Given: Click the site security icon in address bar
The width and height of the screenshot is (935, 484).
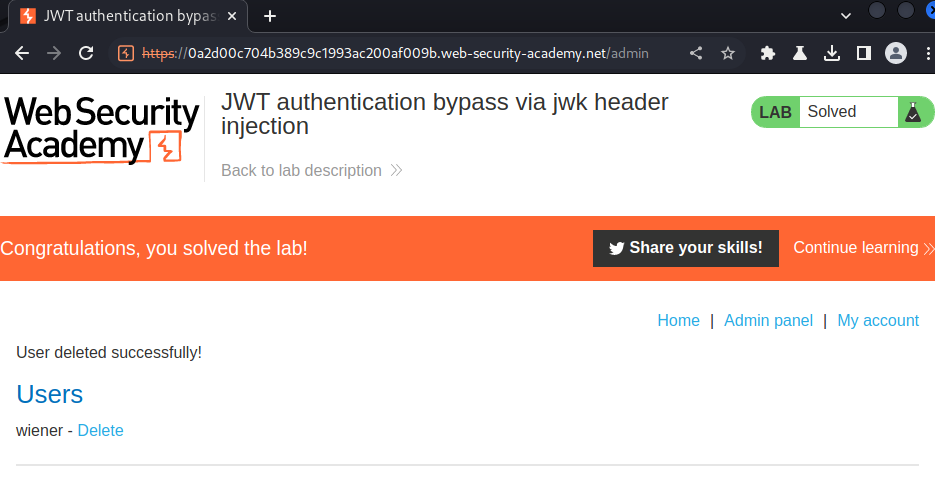Looking at the screenshot, I should [x=126, y=53].
